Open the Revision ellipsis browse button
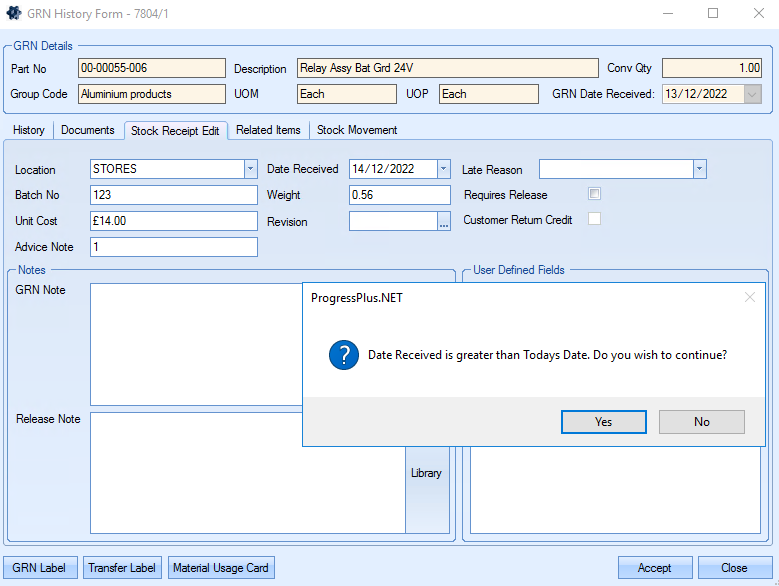Viewport: 779px width, 586px height. coord(444,222)
